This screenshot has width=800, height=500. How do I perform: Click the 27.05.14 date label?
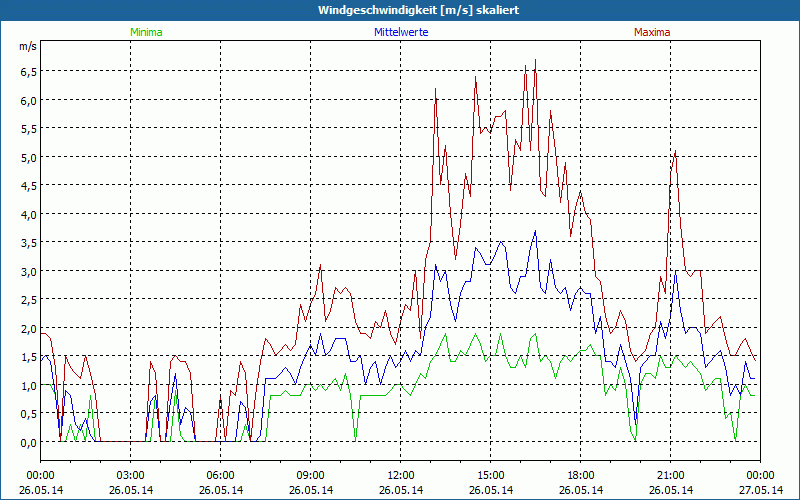(761, 490)
